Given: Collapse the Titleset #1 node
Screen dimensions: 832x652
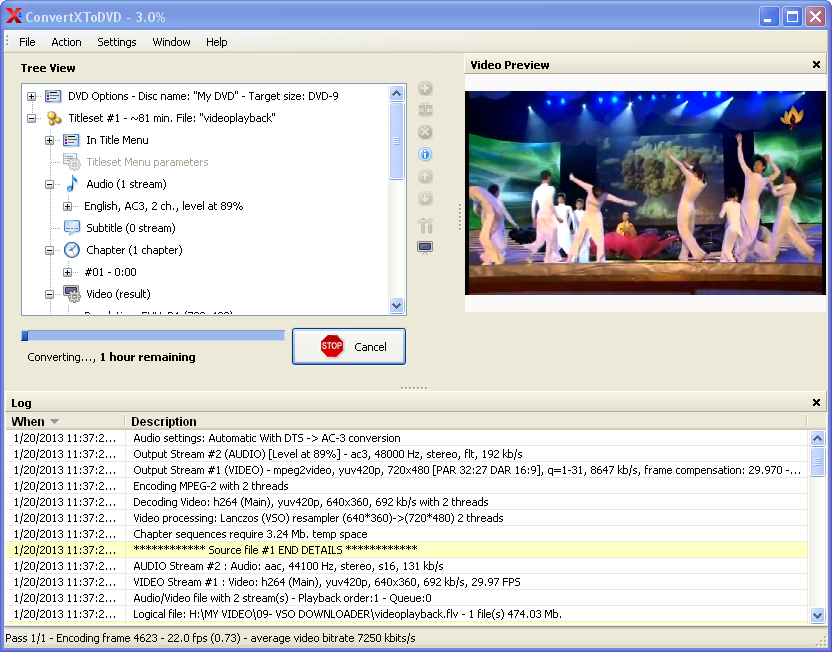Looking at the screenshot, I should tap(32, 118).
